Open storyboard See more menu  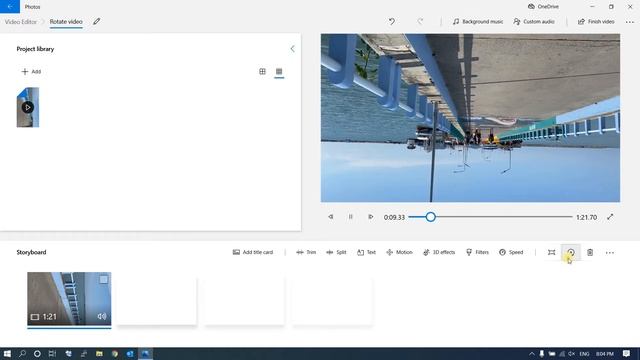pyautogui.click(x=609, y=253)
